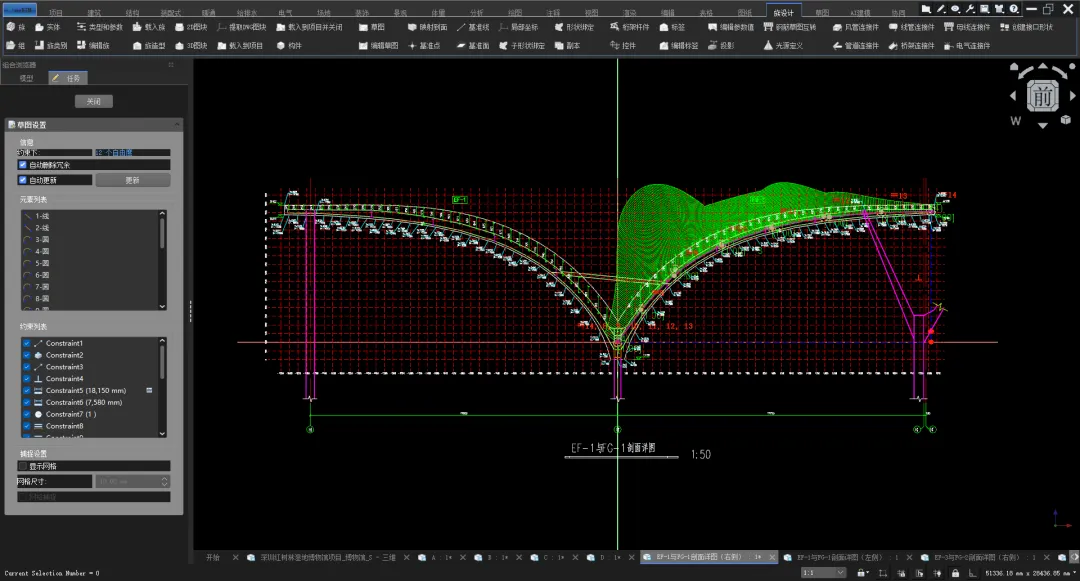Switch to the 结构 ribbon tab
Screen dimensions: 1080x581
(x=132, y=12)
